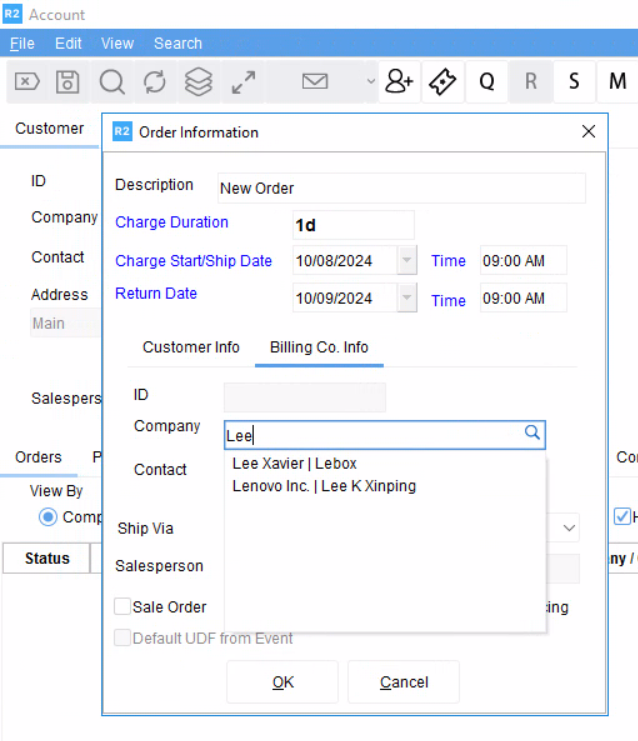This screenshot has height=741, width=638.
Task: Click the expand arrows toolbar icon
Action: 243,82
